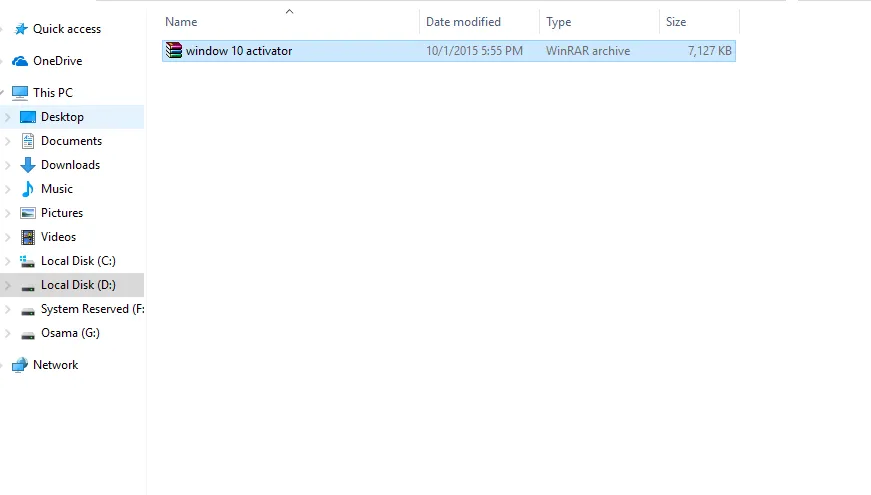The width and height of the screenshot is (871, 495).
Task: Select This PC label in navigation pane
Action: (53, 93)
